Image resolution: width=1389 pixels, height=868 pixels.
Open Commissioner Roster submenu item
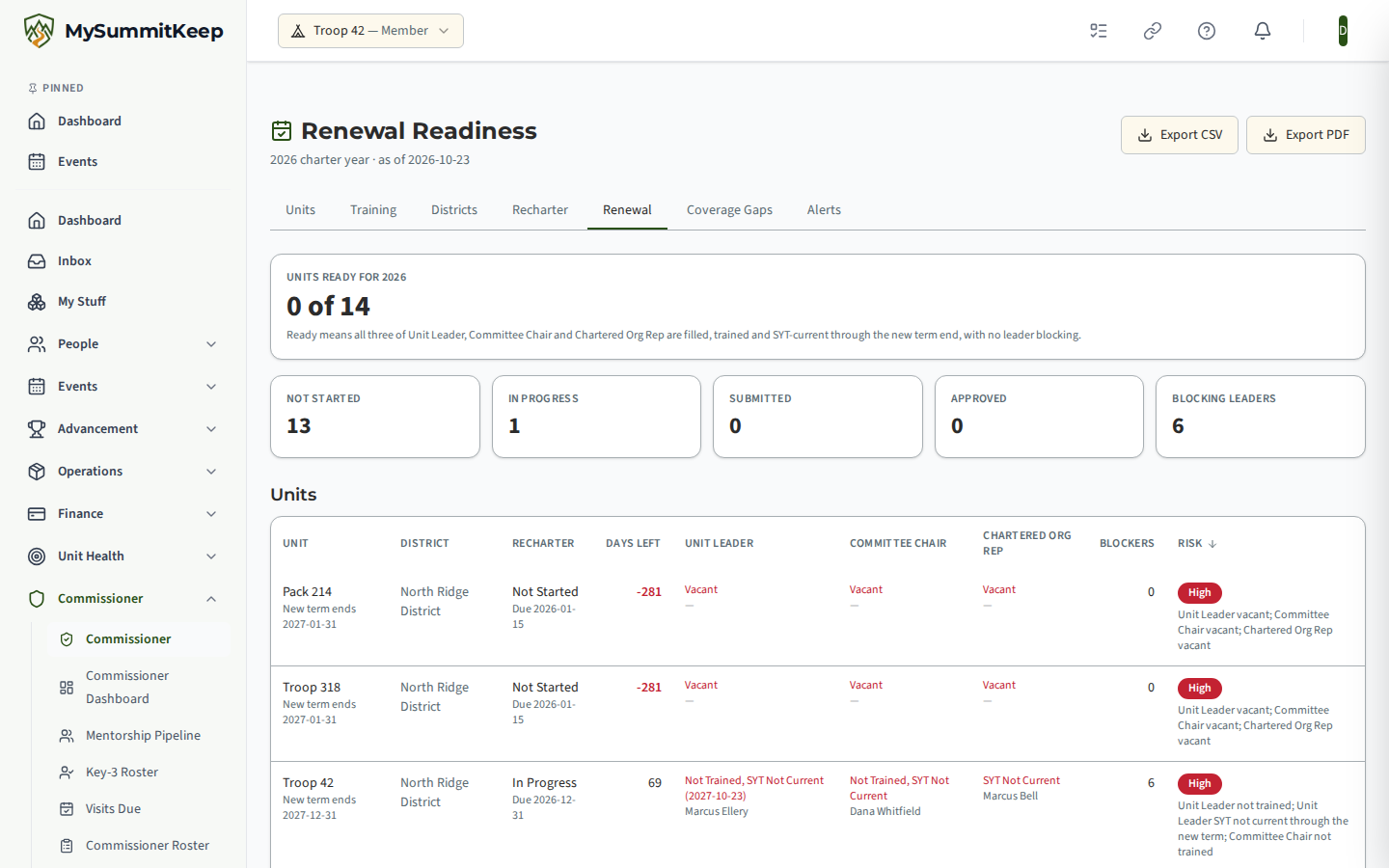pos(138,845)
